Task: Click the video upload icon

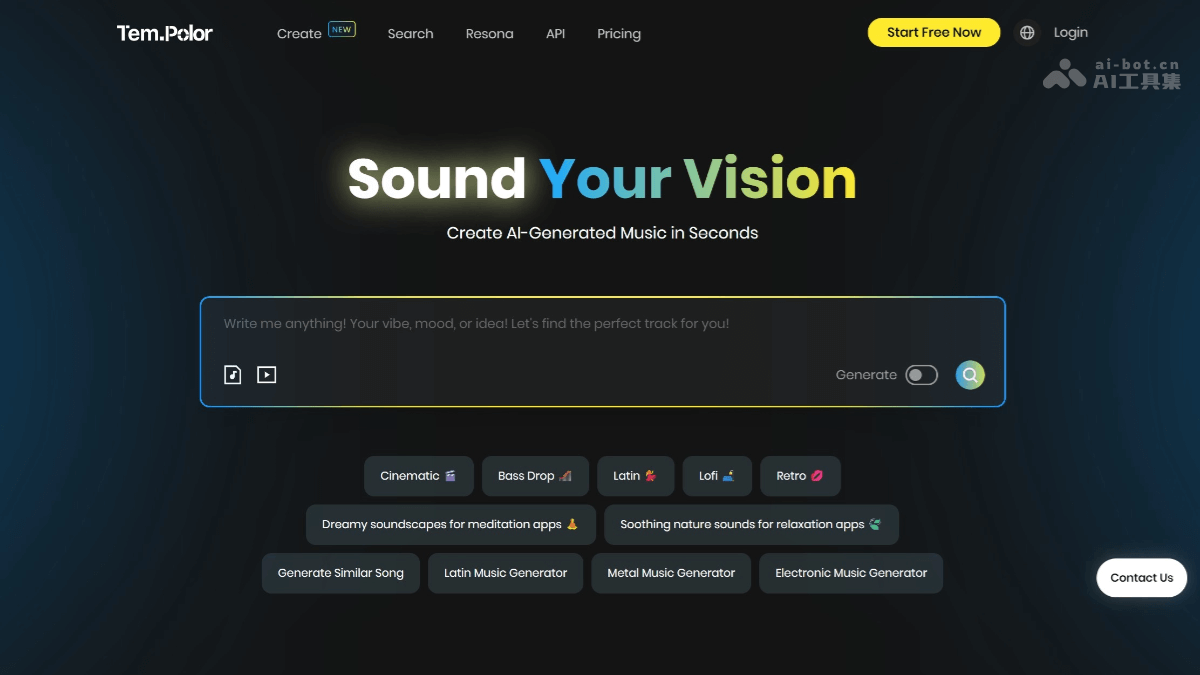Action: click(266, 375)
